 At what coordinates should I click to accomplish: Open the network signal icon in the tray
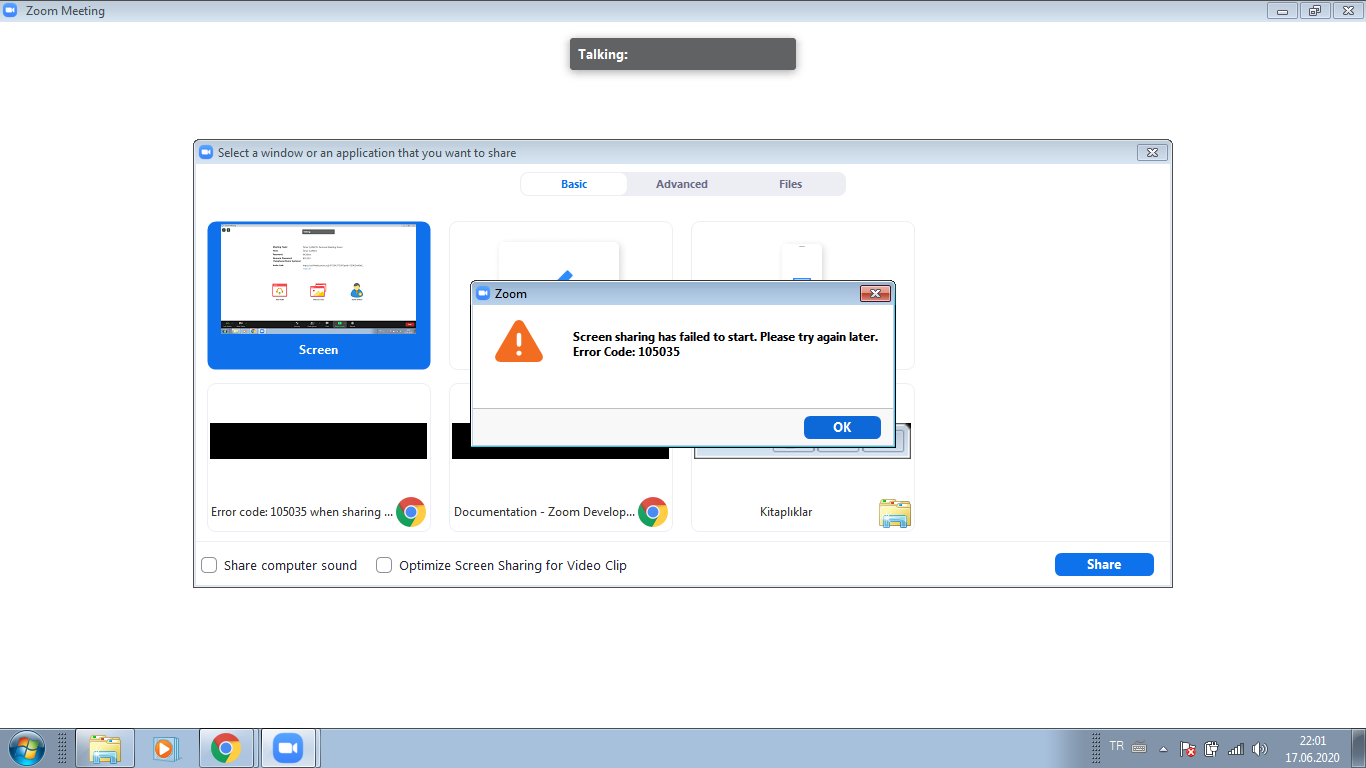1236,748
